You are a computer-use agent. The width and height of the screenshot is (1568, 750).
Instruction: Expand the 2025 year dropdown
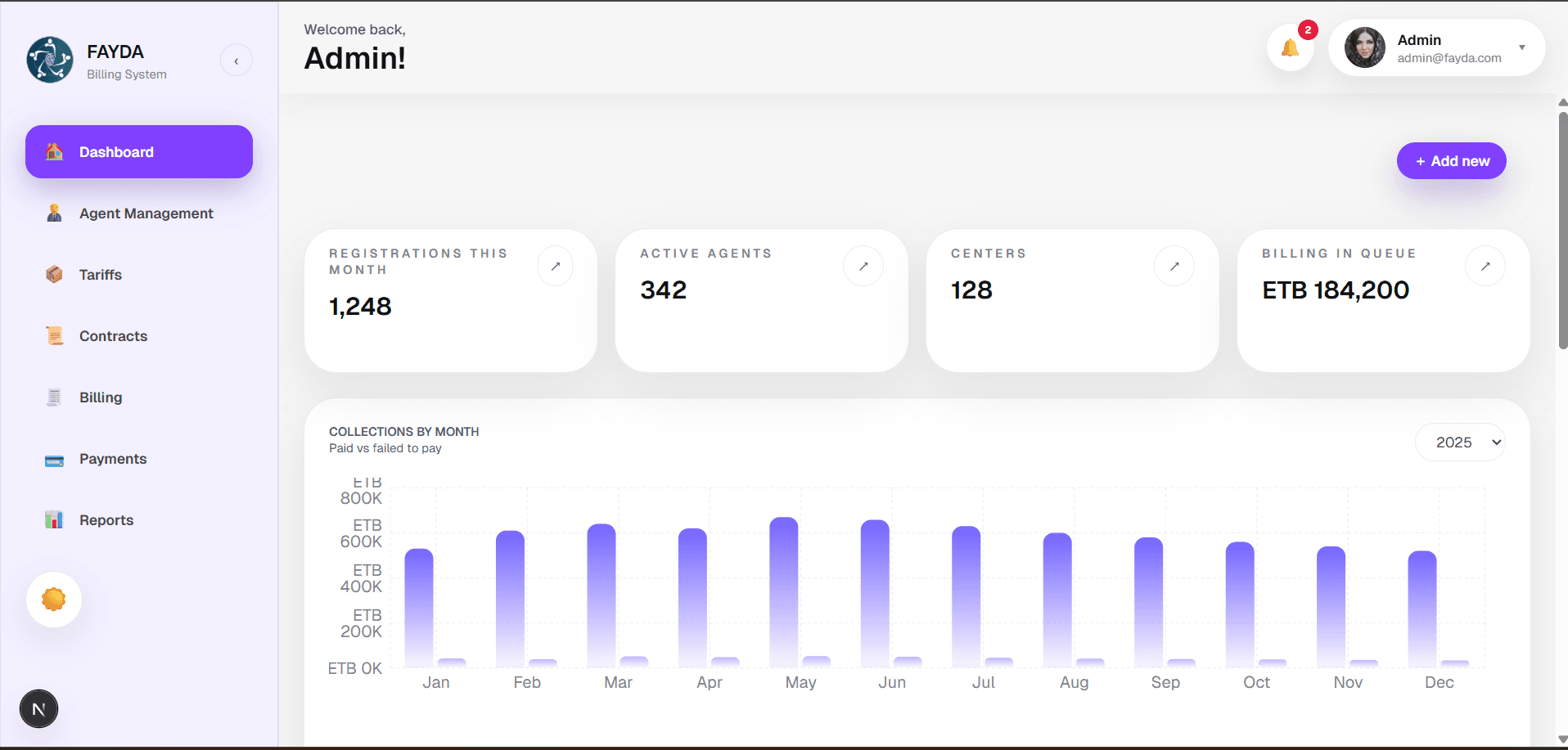1460,442
